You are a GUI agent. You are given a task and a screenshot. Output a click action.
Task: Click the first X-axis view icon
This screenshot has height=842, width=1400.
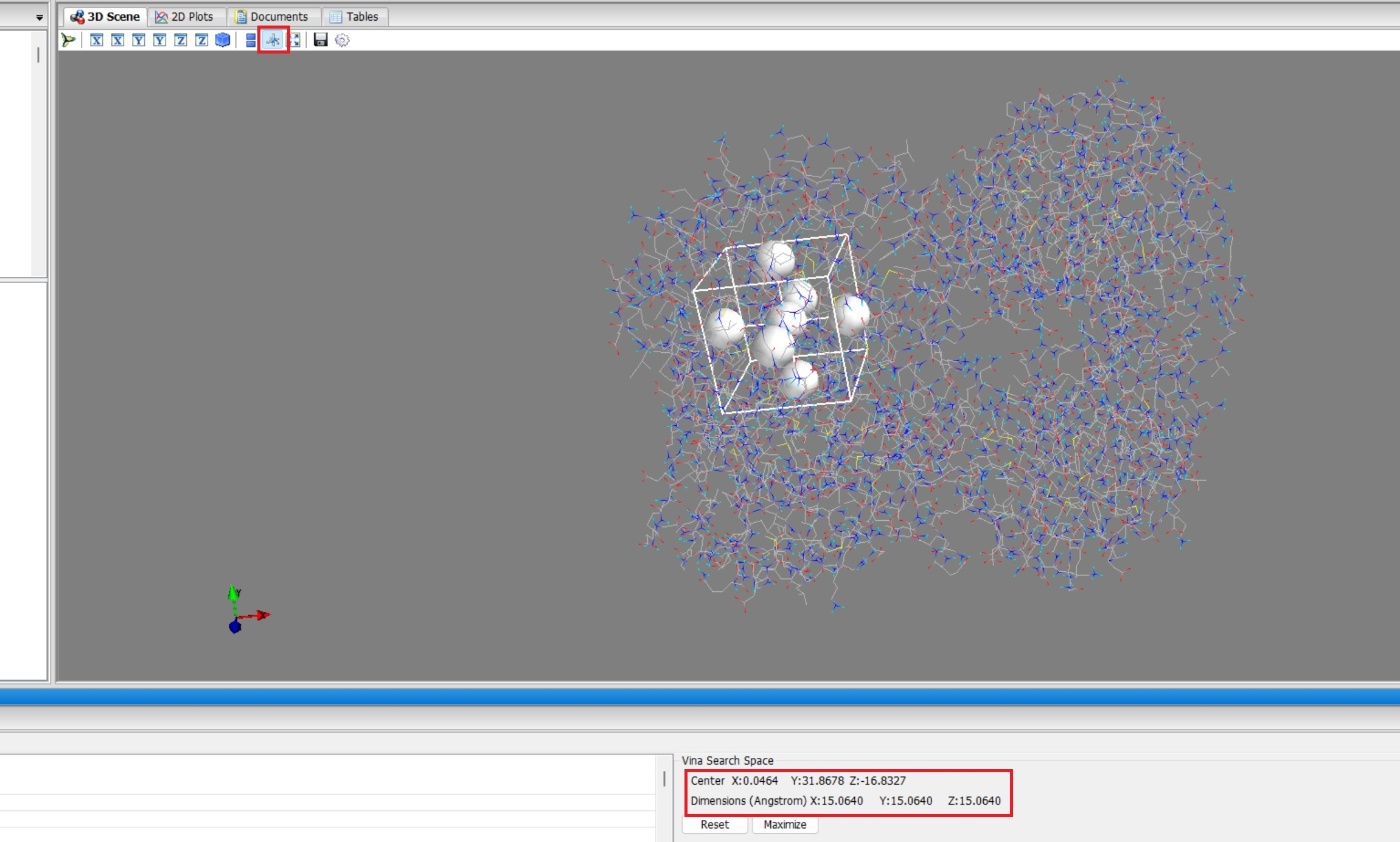(97, 40)
